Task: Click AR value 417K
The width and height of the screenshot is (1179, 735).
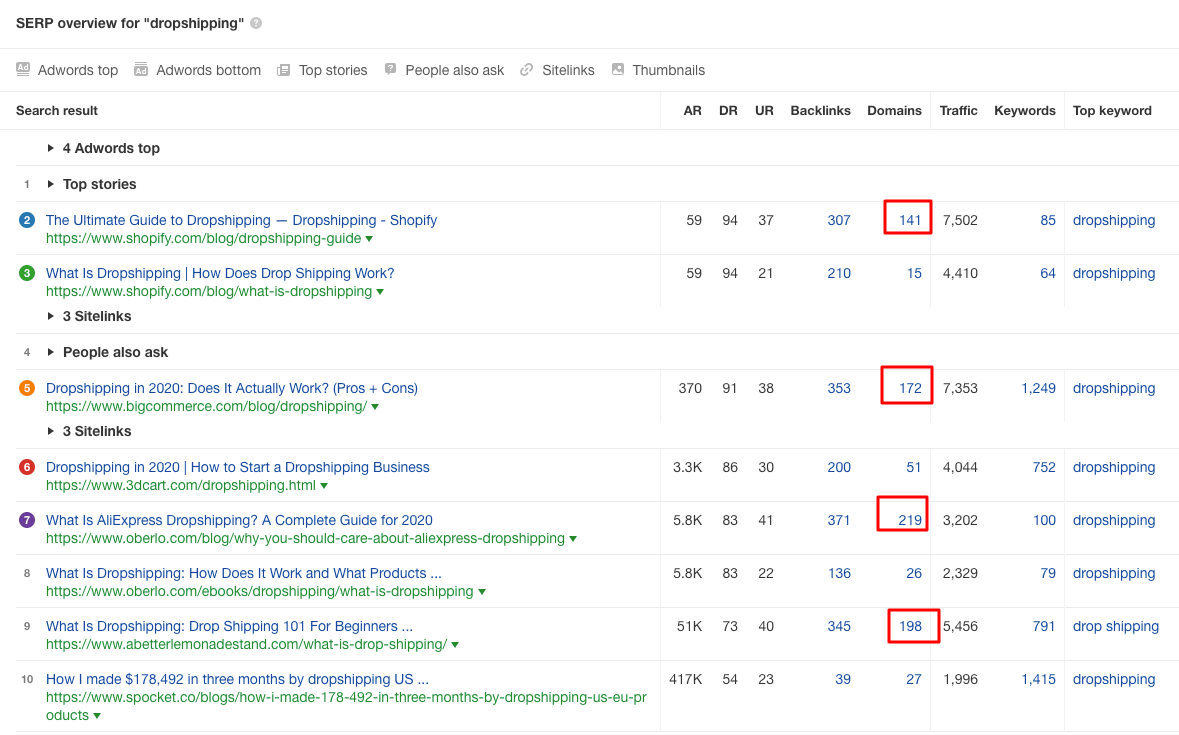Action: coord(686,679)
